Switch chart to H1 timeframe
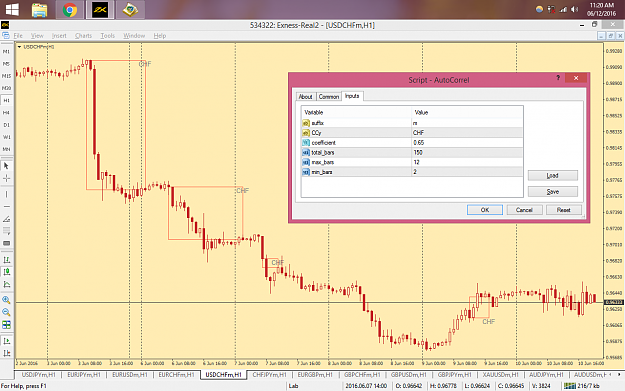Viewport: 625px width, 391px height. pos(6,100)
